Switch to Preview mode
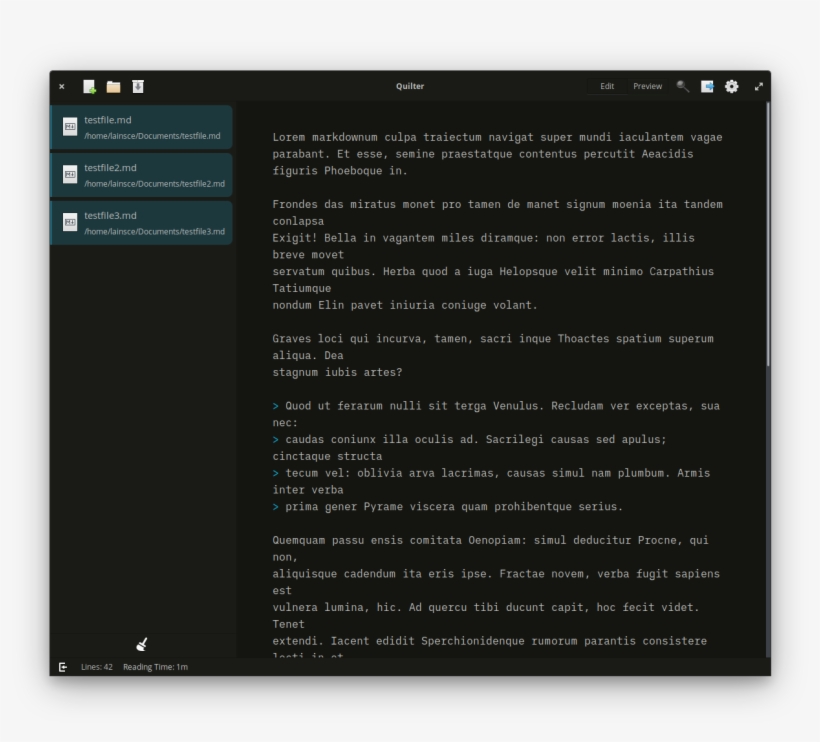The image size is (820, 742). tap(647, 87)
